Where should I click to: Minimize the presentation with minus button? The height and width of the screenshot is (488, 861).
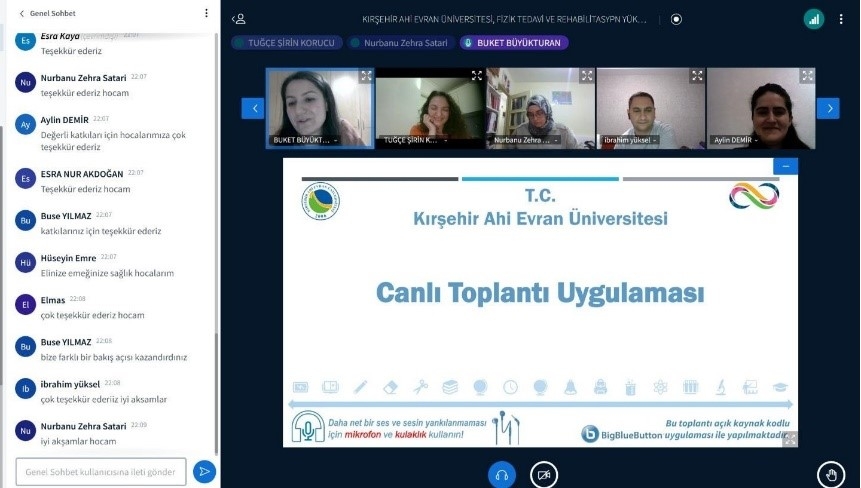click(x=786, y=166)
